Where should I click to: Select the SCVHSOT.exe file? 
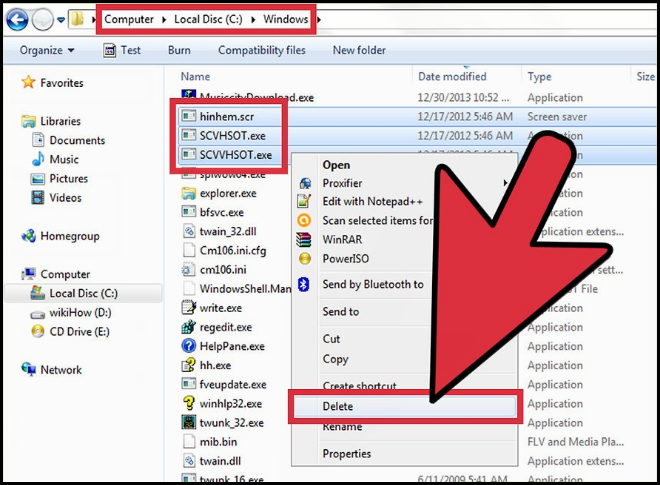(x=232, y=136)
